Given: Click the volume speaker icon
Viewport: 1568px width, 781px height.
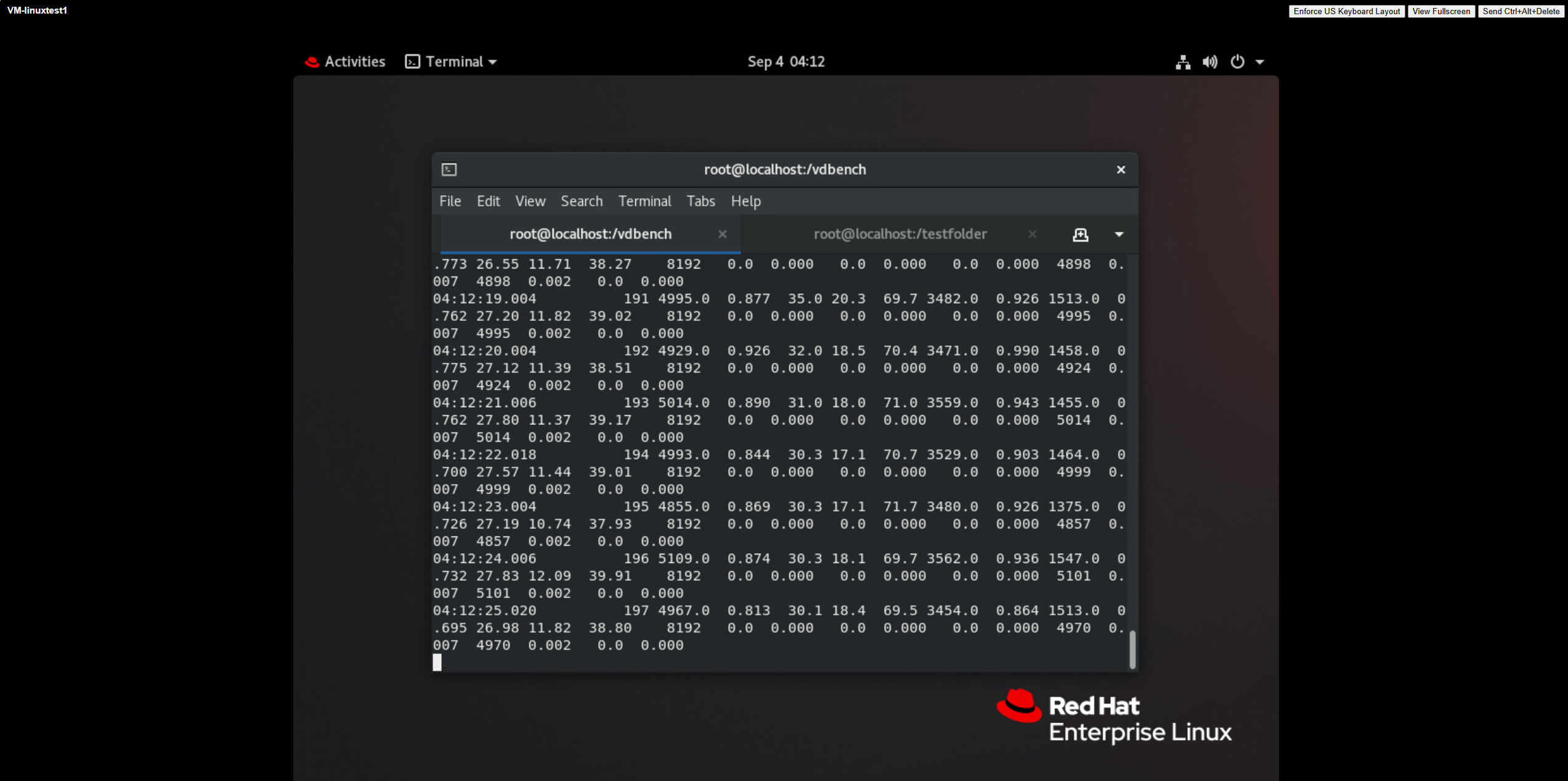Looking at the screenshot, I should (1209, 62).
